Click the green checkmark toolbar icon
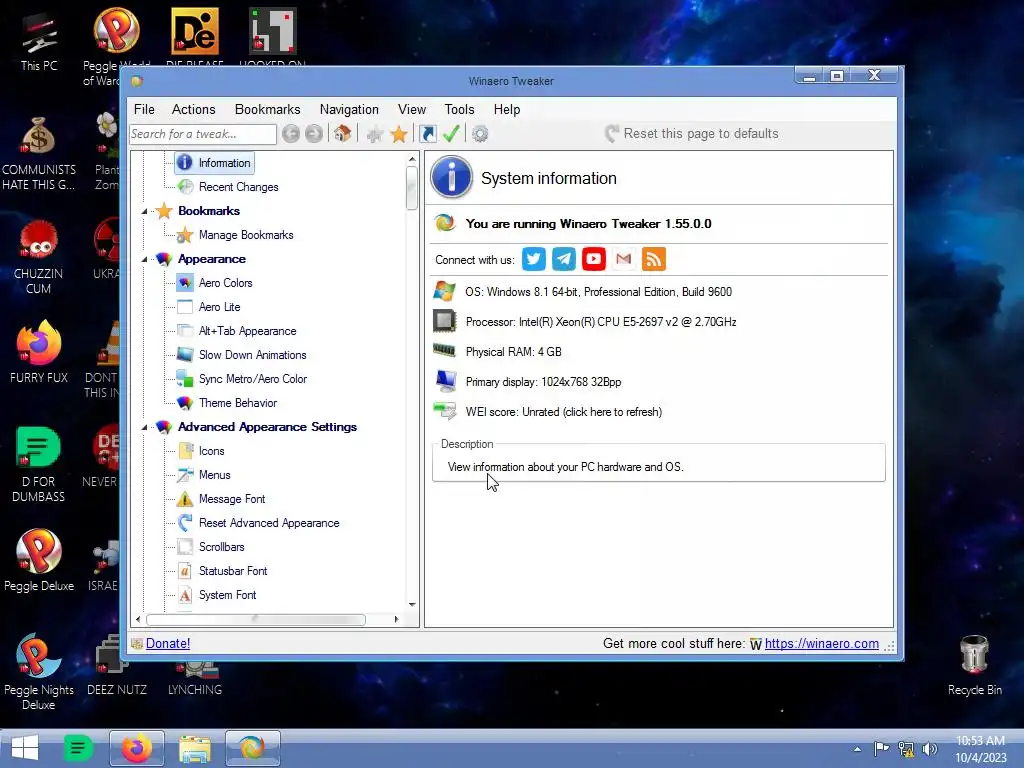Screen dimensions: 1024x768 tap(451, 134)
